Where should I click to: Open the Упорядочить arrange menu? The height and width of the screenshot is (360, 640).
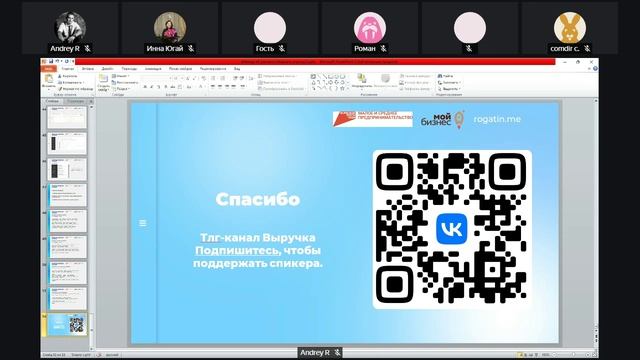click(x=362, y=82)
